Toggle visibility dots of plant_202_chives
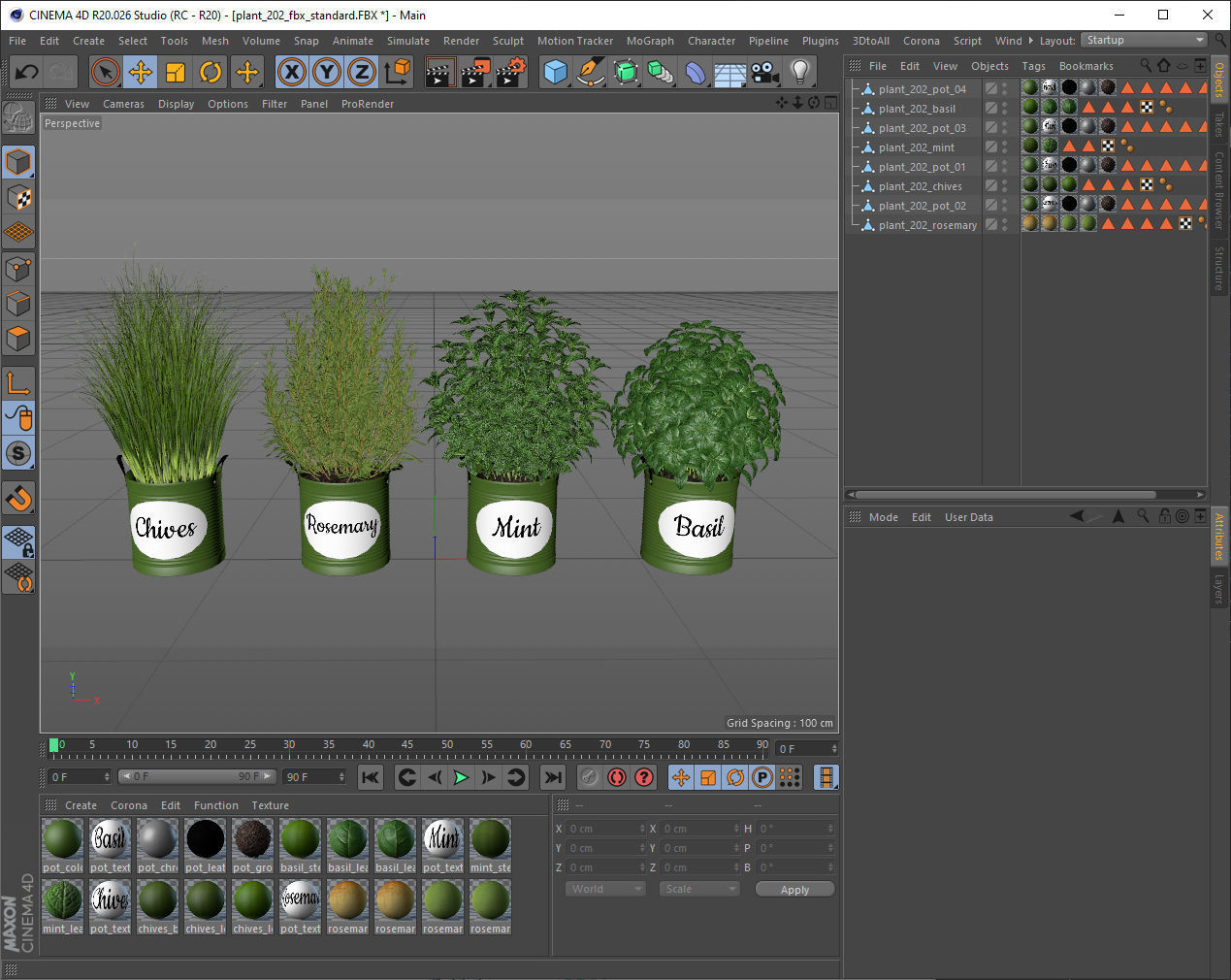The height and width of the screenshot is (980, 1231). [1004, 185]
